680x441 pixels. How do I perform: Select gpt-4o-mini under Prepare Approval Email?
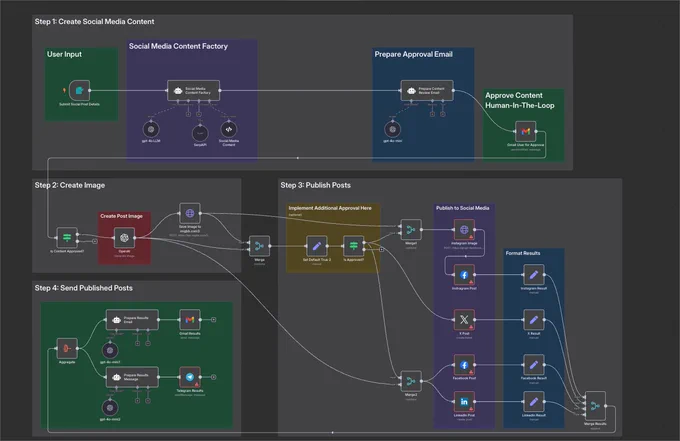[392, 129]
